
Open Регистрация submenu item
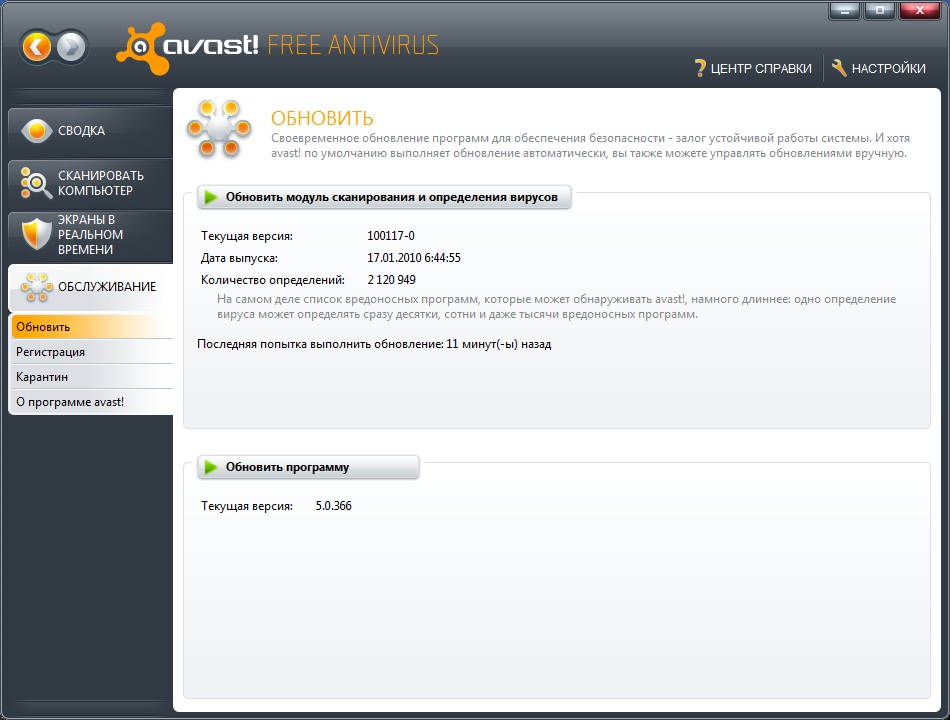pos(92,352)
